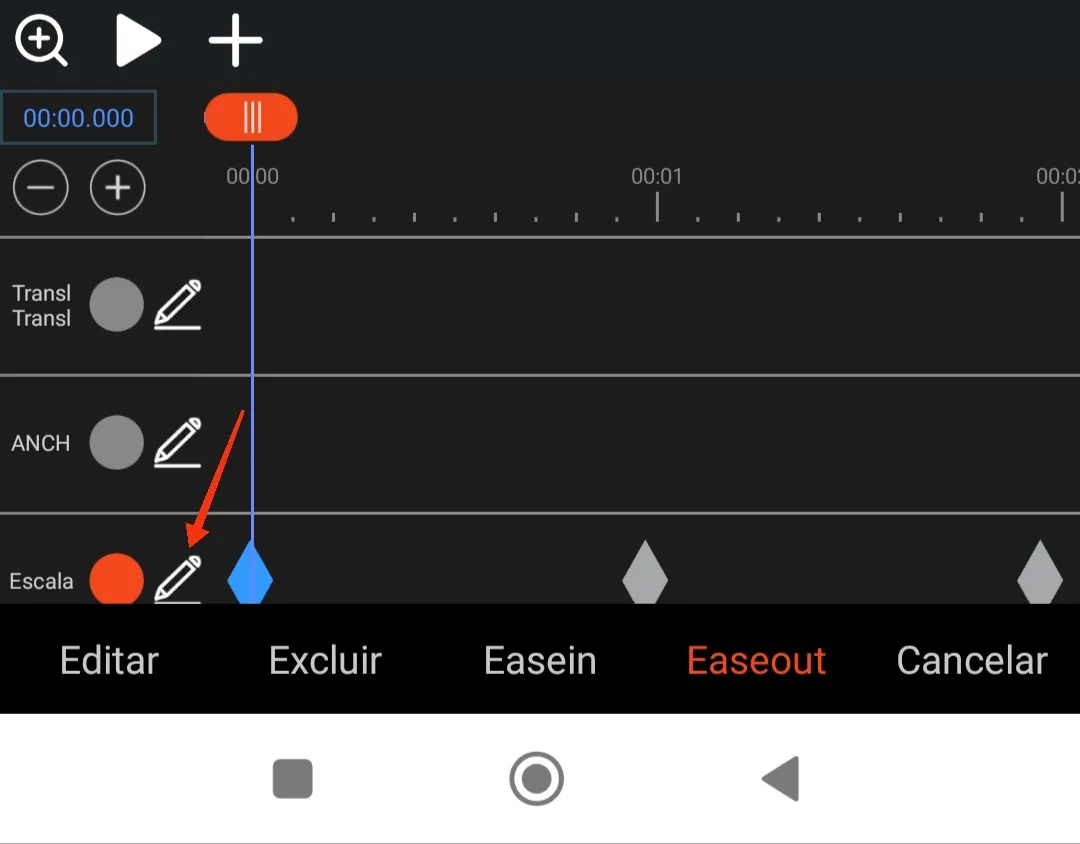The height and width of the screenshot is (844, 1080).
Task: Toggle the orange Escala record circle
Action: (116, 579)
